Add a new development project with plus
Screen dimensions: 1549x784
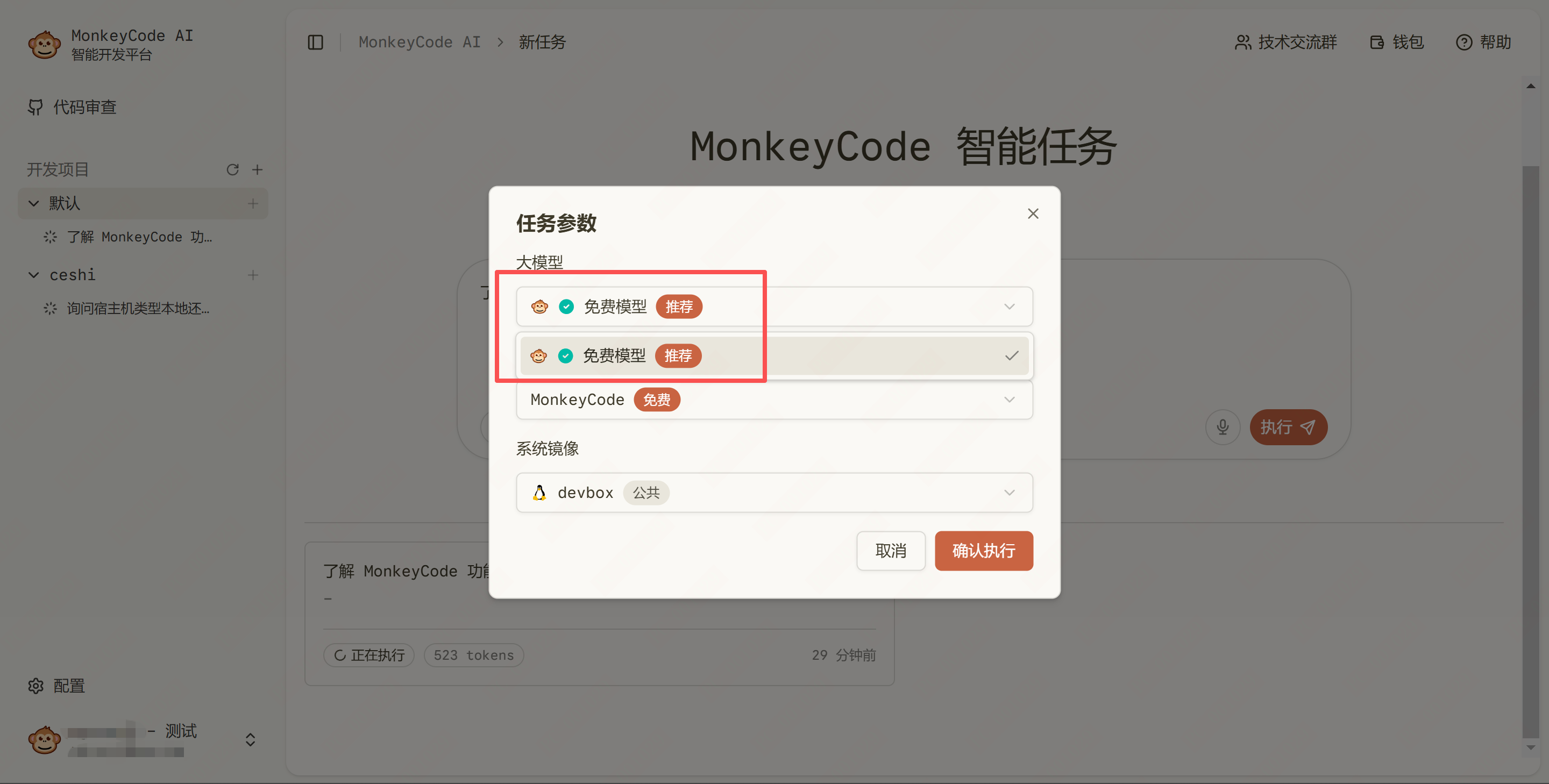coord(258,169)
